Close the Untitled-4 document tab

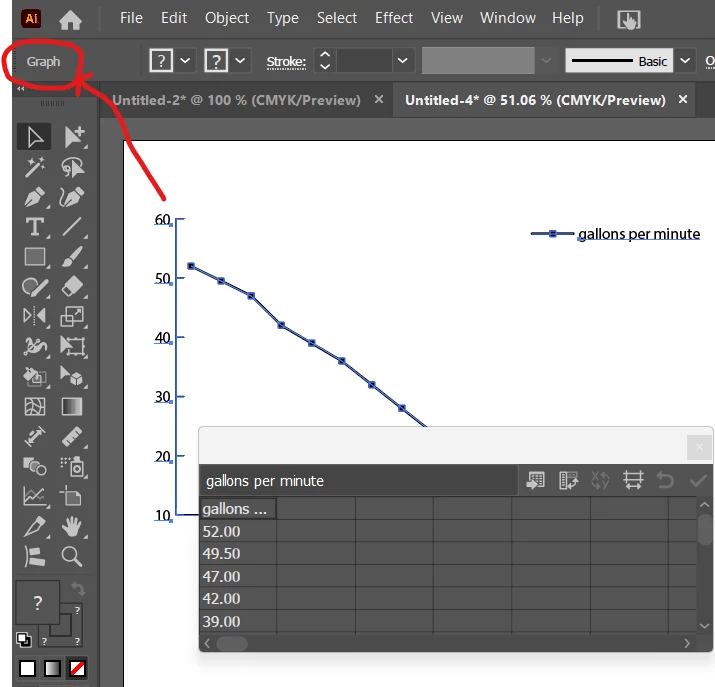(x=683, y=99)
